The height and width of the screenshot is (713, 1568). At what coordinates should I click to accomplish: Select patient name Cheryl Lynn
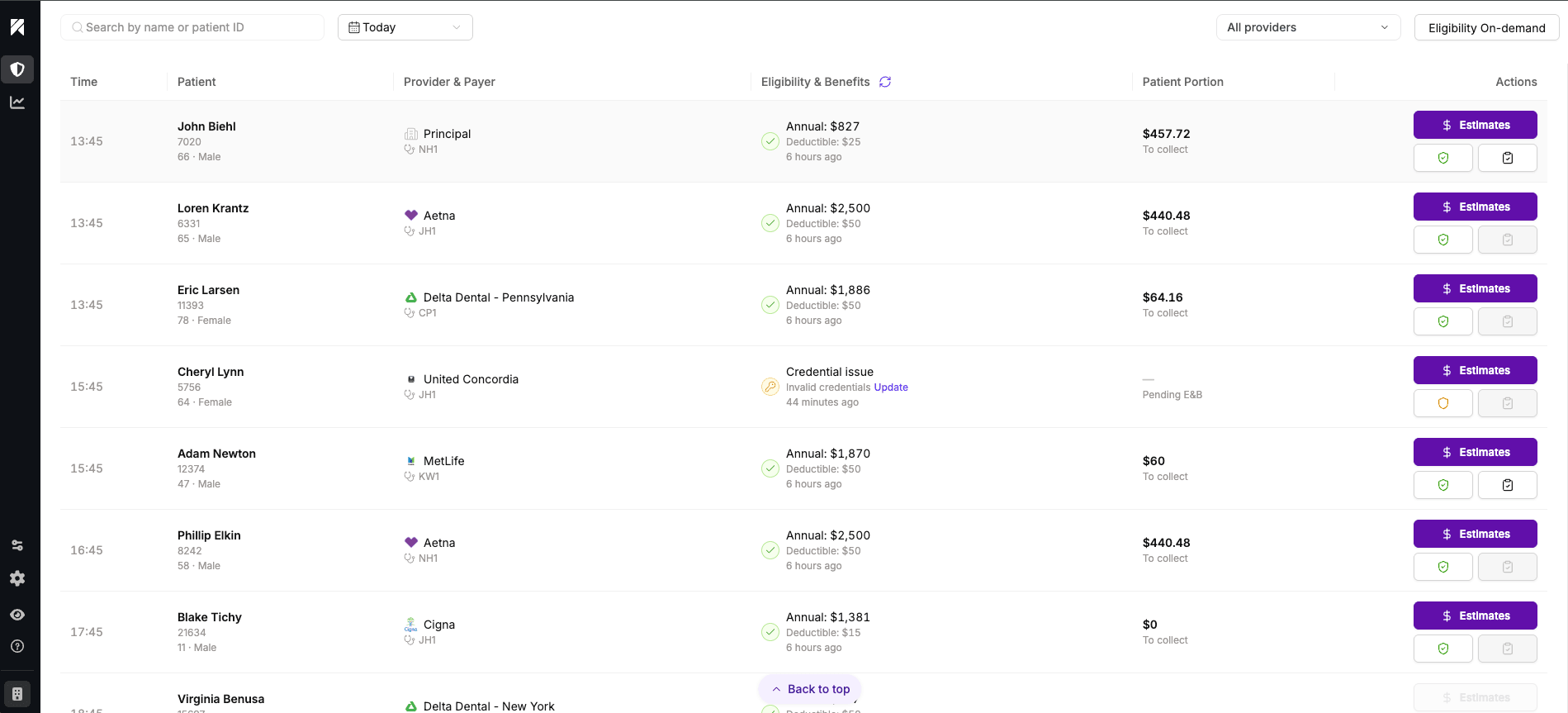211,372
